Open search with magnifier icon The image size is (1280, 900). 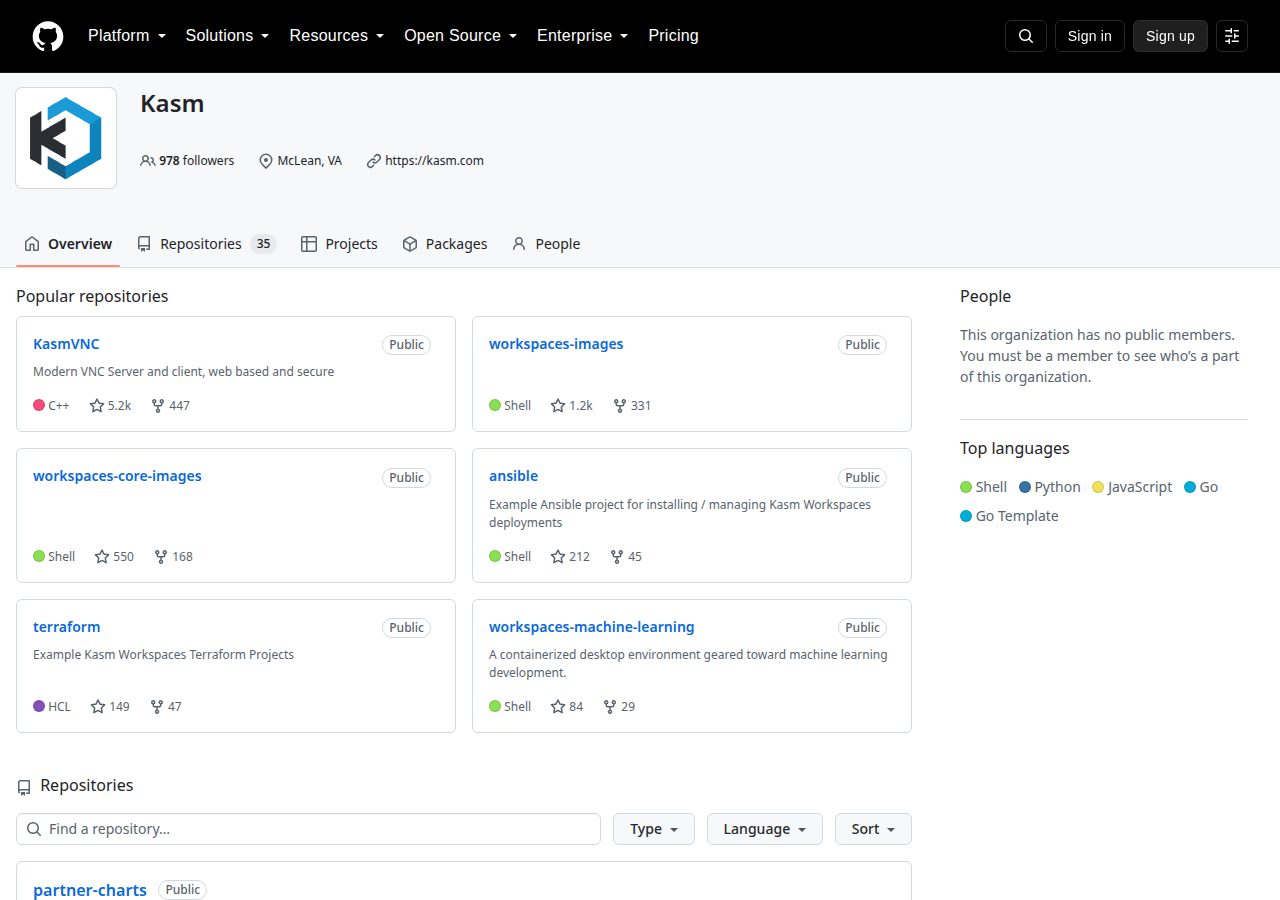pyautogui.click(x=1026, y=36)
